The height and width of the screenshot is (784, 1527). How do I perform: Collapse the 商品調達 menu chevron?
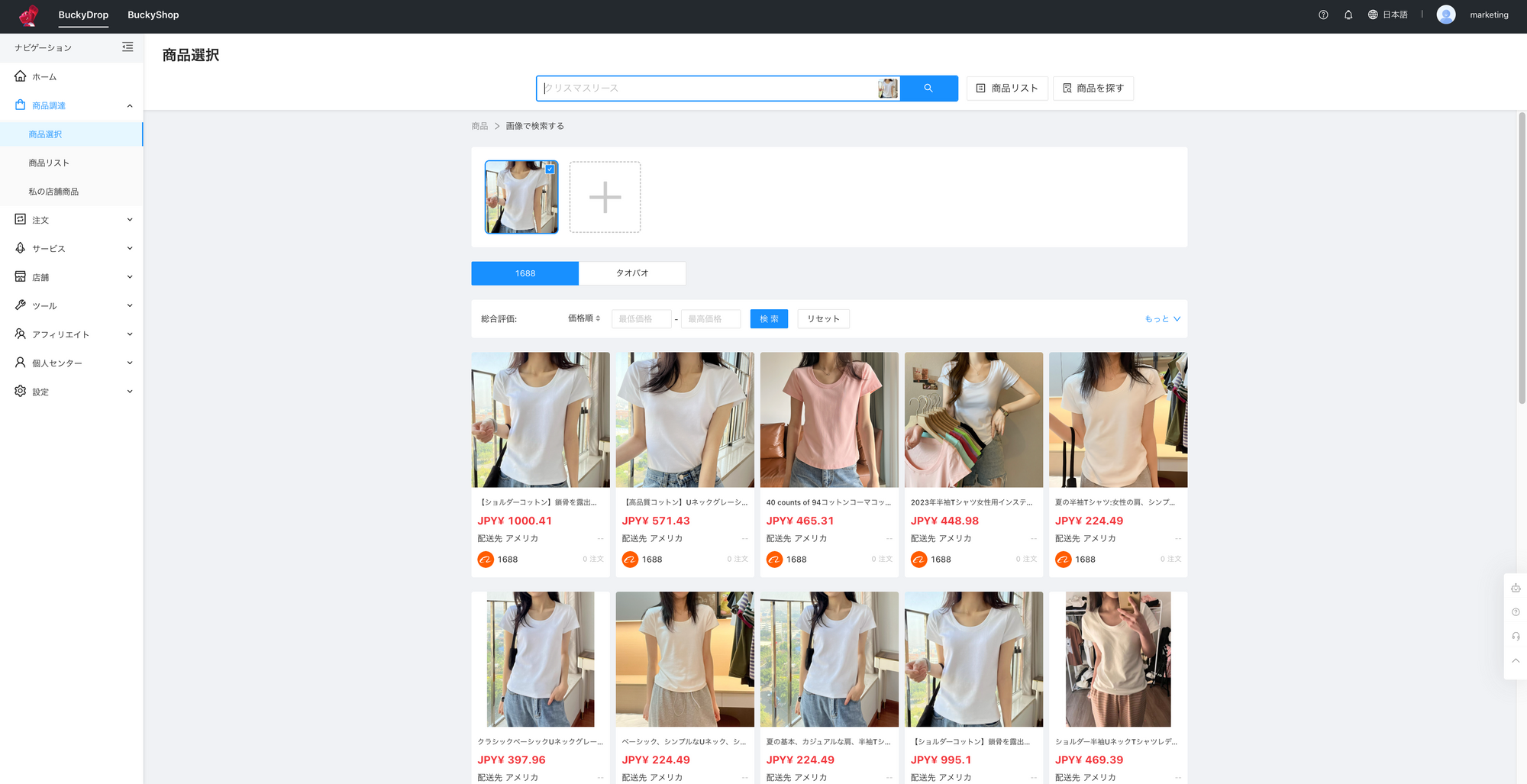(130, 105)
